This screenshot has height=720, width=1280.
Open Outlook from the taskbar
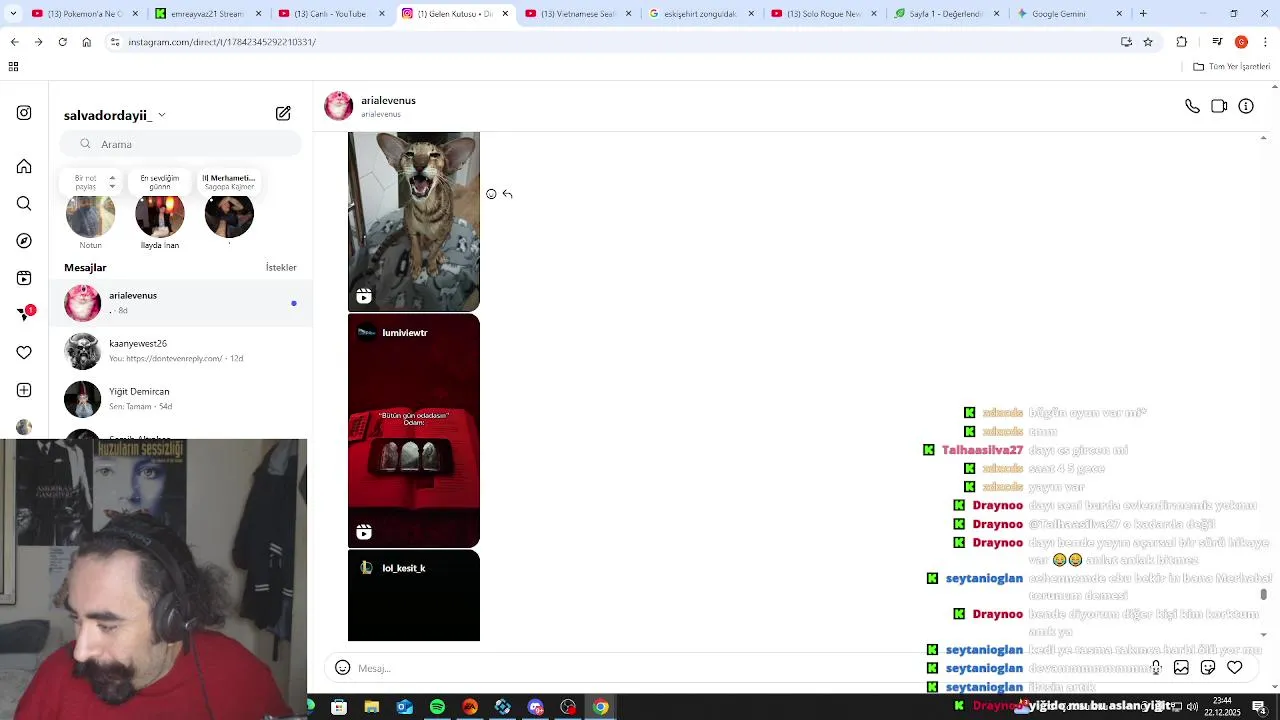[404, 707]
